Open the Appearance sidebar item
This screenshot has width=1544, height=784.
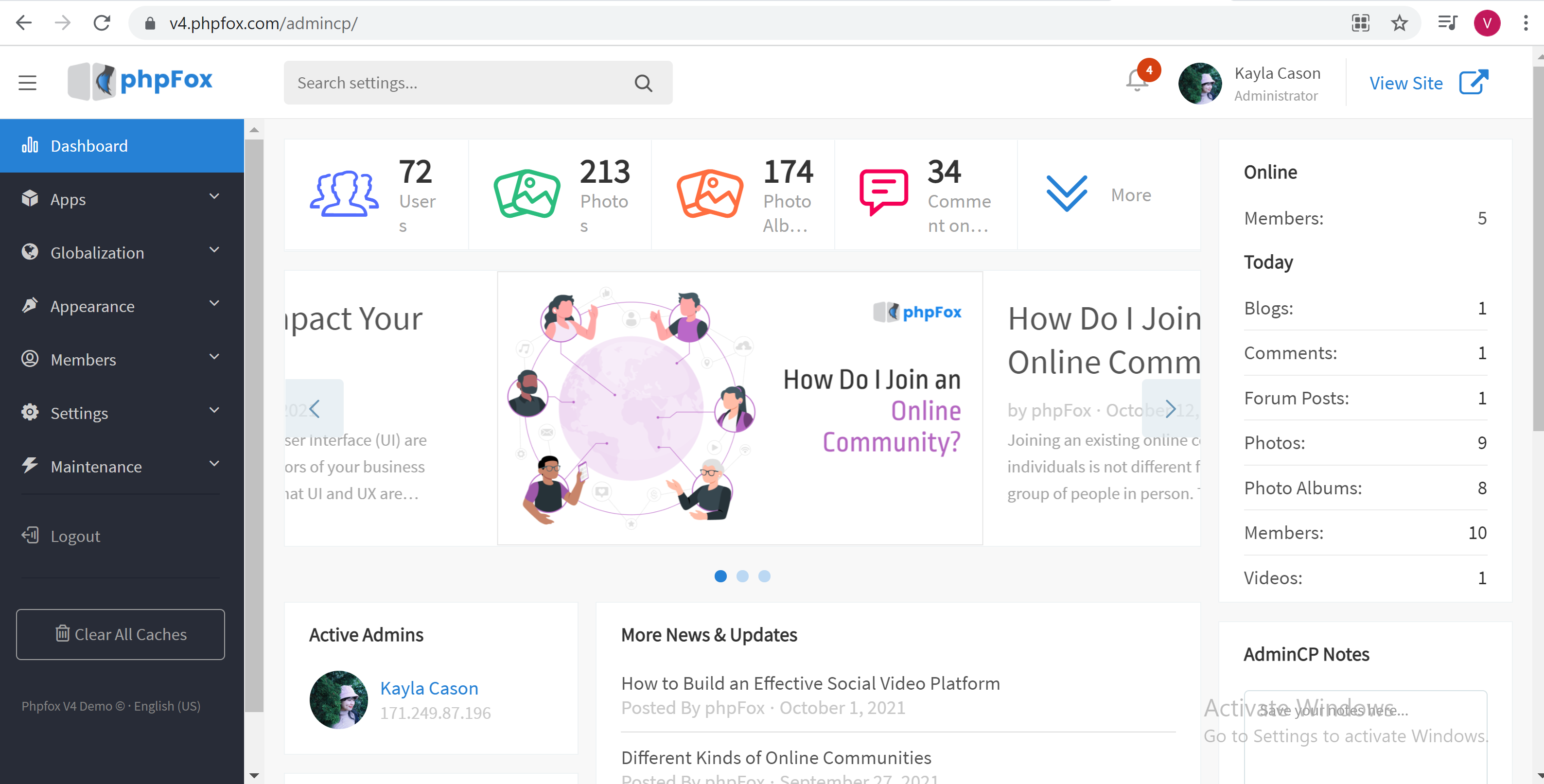[x=122, y=306]
